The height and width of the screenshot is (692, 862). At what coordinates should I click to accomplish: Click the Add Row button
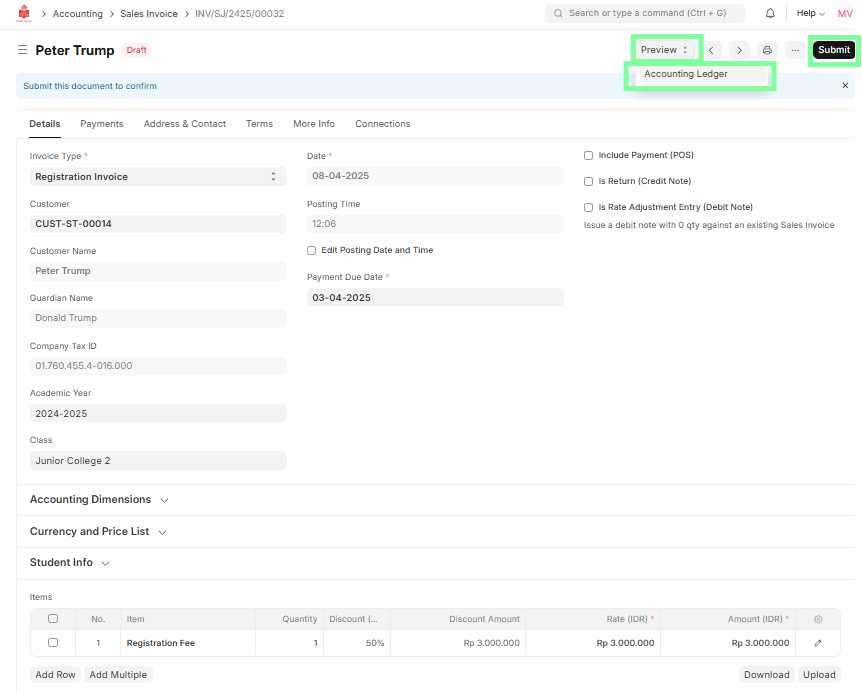coord(55,675)
